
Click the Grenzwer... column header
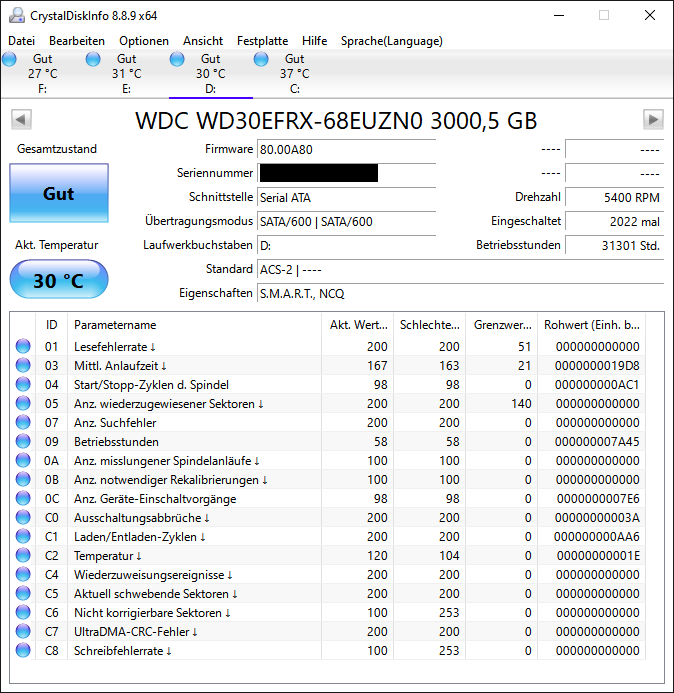pos(502,325)
